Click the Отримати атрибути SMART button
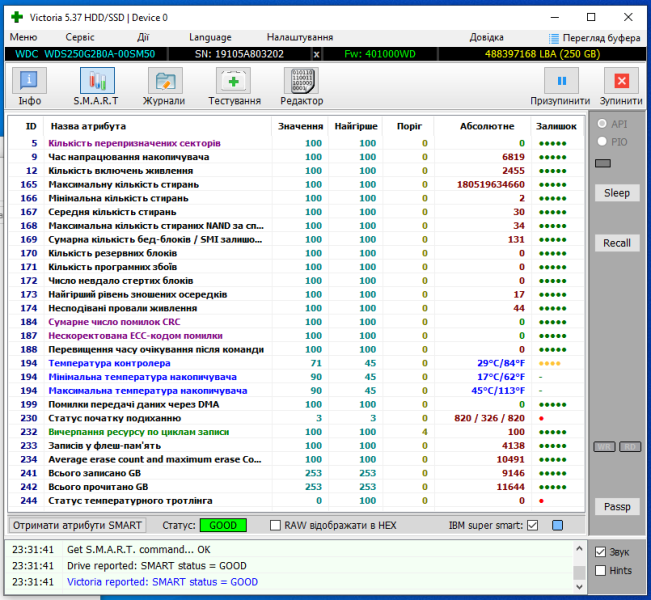 point(78,525)
